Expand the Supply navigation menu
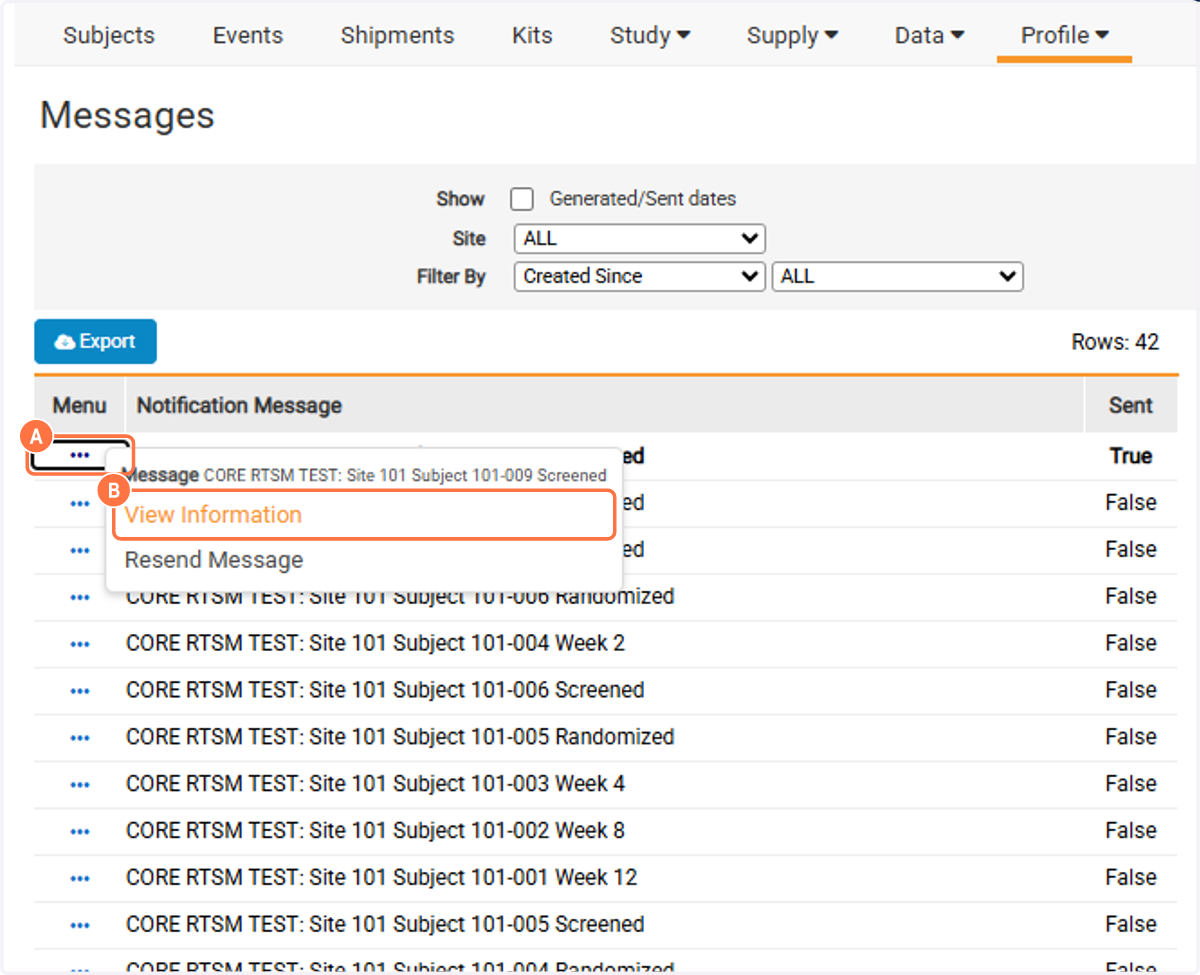The width and height of the screenshot is (1200, 975). (x=792, y=35)
